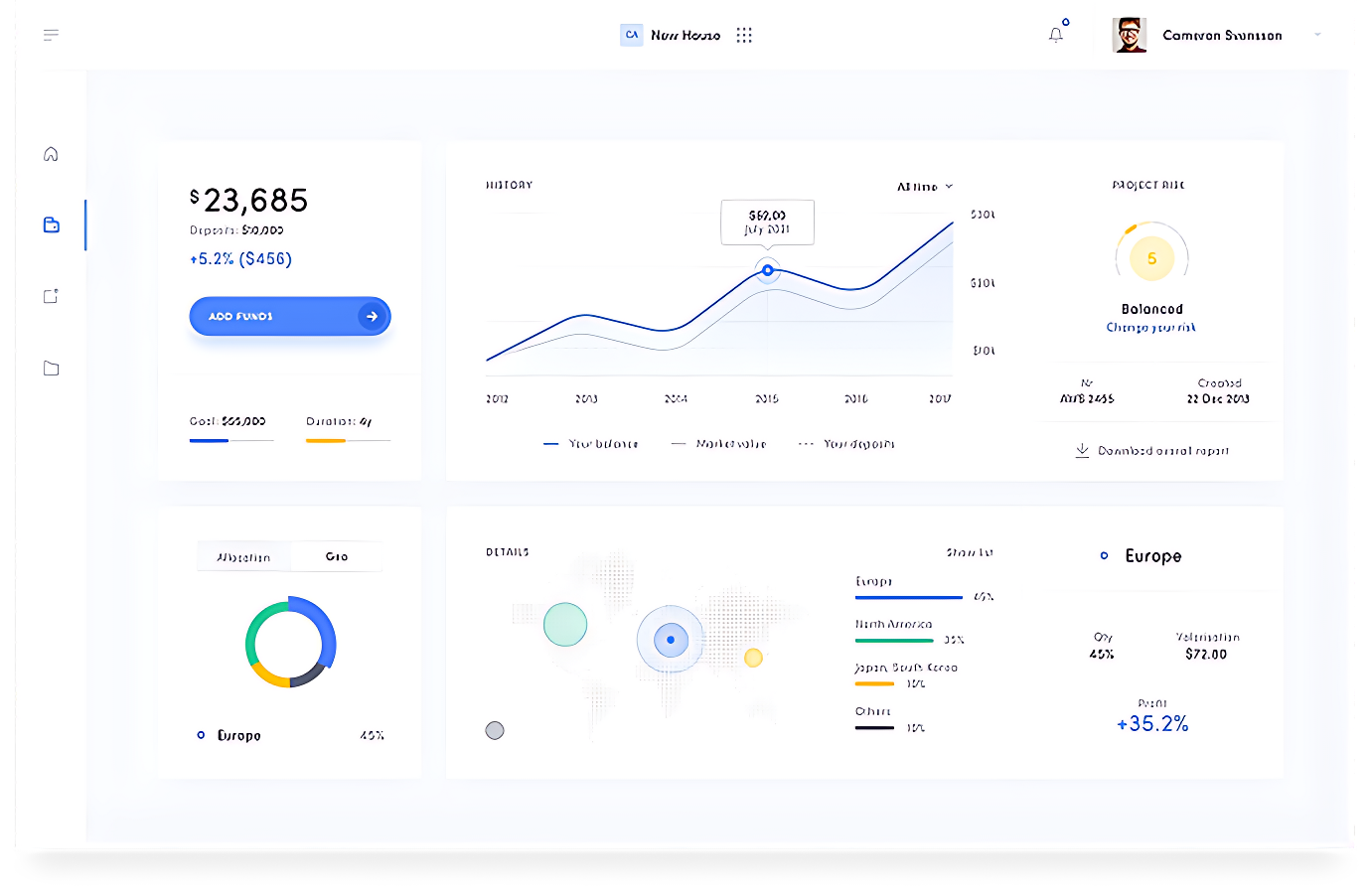
Task: Click the download icon next to annual report
Action: coord(1082,449)
